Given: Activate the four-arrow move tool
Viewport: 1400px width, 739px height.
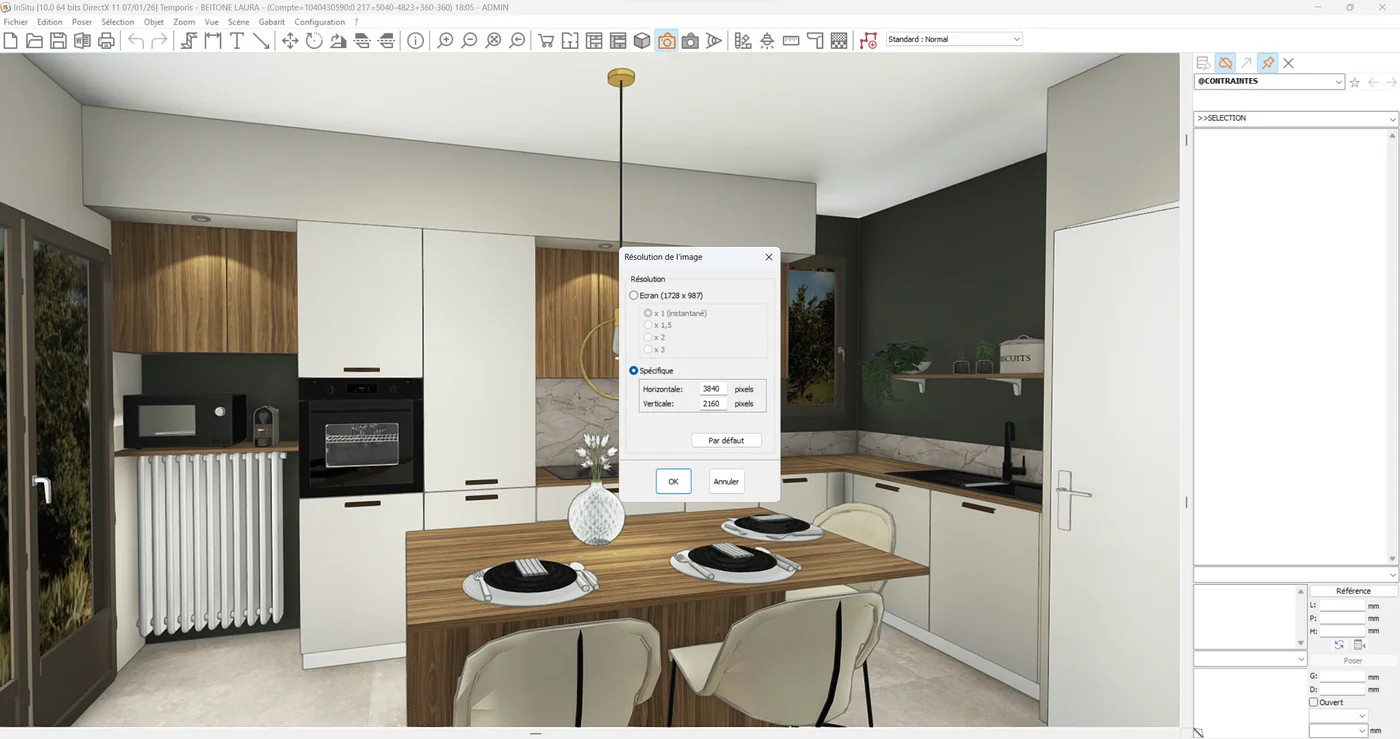Looking at the screenshot, I should [x=290, y=41].
